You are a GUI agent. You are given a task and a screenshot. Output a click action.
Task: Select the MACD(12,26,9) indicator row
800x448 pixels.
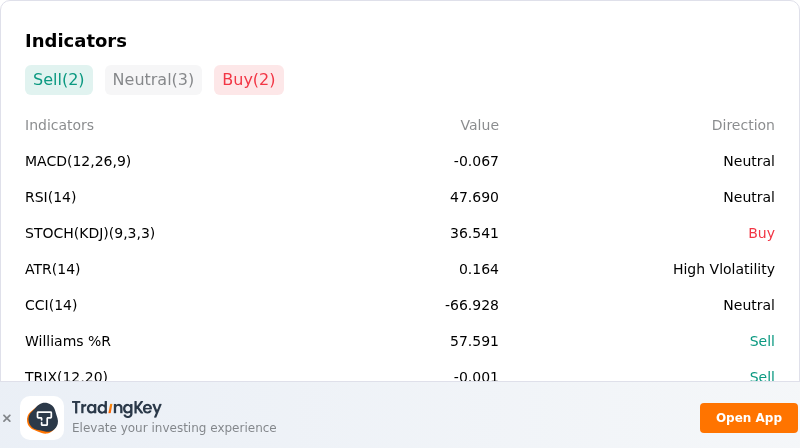(x=399, y=161)
